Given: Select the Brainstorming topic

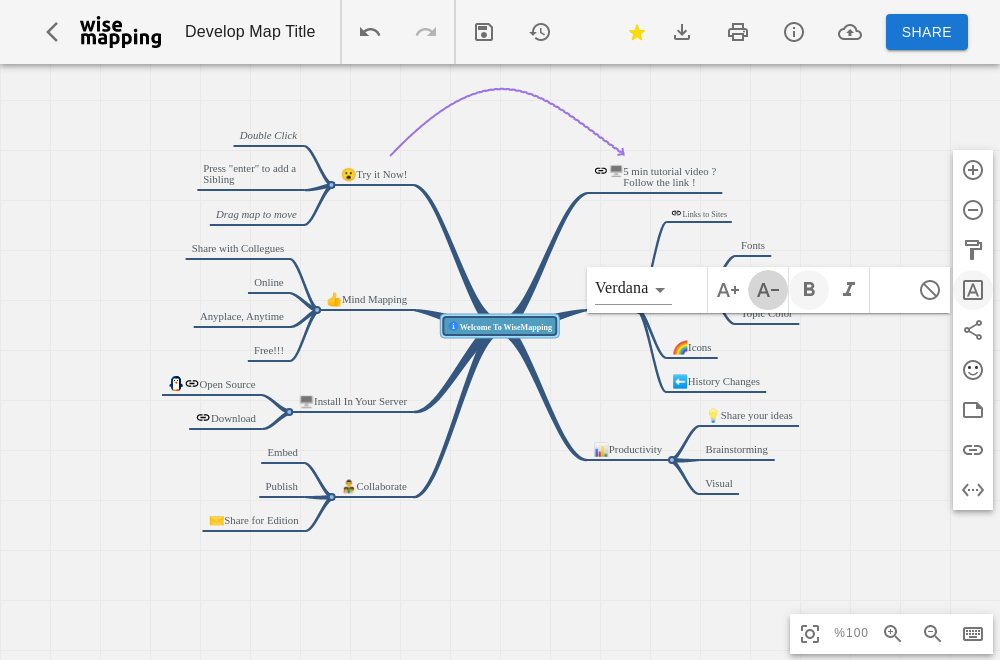Looking at the screenshot, I should pos(737,450).
